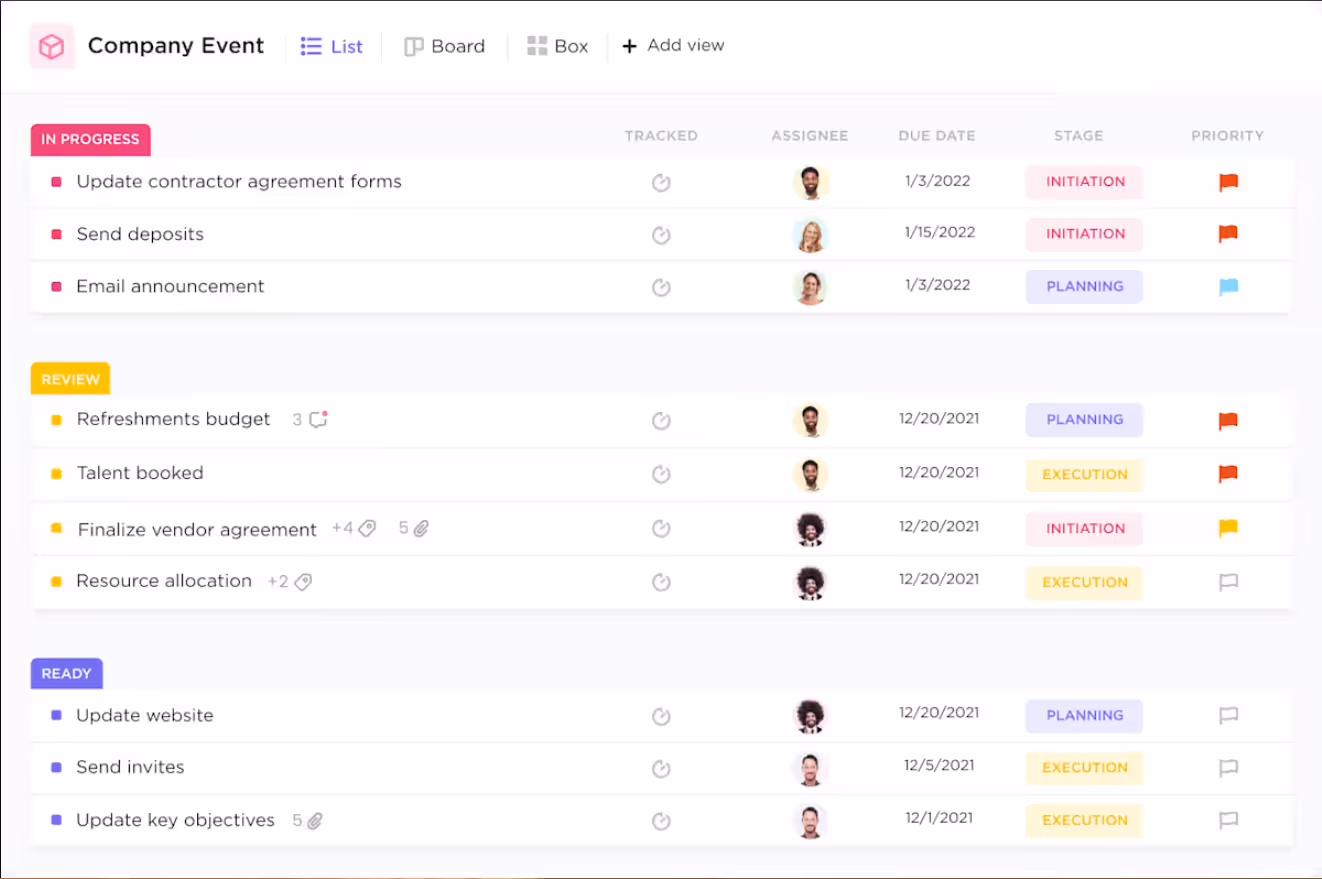1322x879 pixels.
Task: Click the ASSIGNEE column header
Action: [810, 136]
